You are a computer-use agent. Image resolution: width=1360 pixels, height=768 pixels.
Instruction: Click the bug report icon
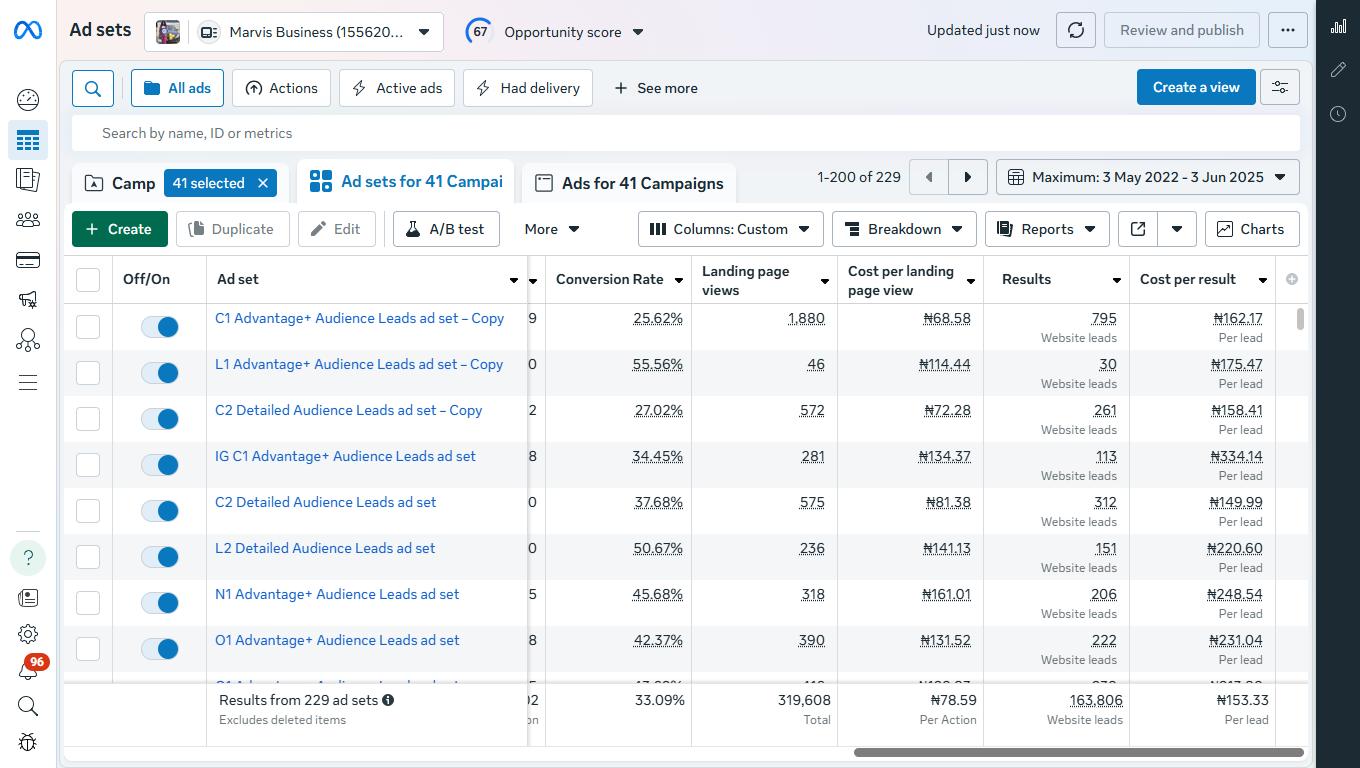[28, 743]
